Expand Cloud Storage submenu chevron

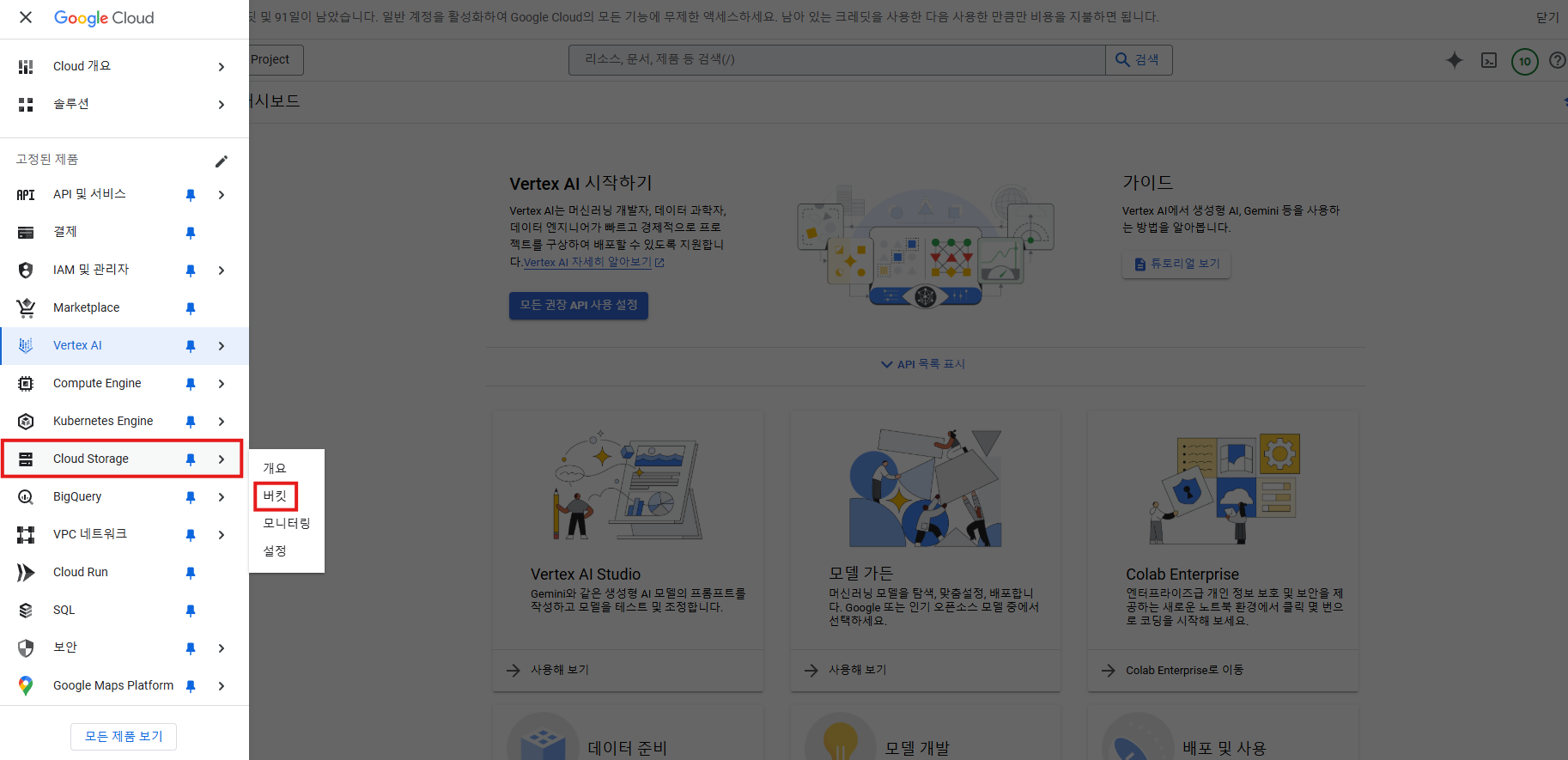(222, 459)
